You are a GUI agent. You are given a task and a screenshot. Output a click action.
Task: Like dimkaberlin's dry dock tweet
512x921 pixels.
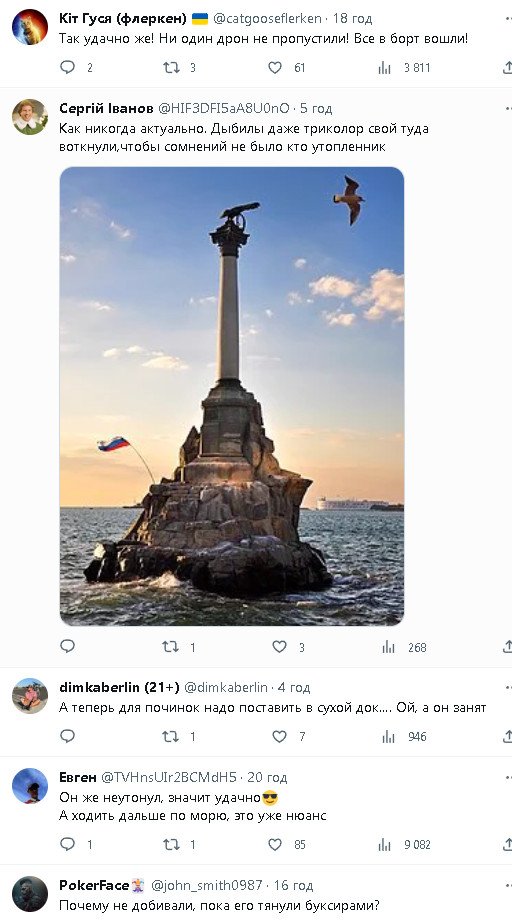279,736
